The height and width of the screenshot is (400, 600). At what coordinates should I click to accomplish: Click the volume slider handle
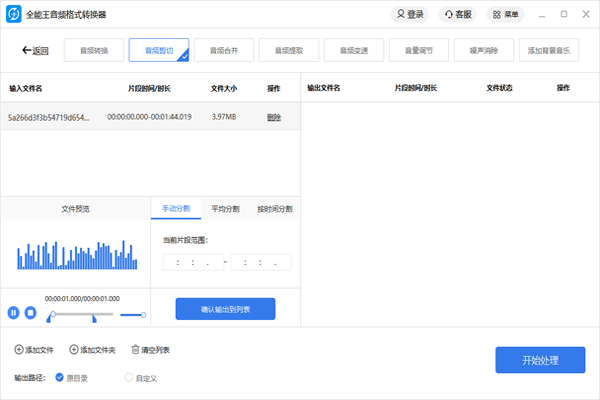pos(143,315)
